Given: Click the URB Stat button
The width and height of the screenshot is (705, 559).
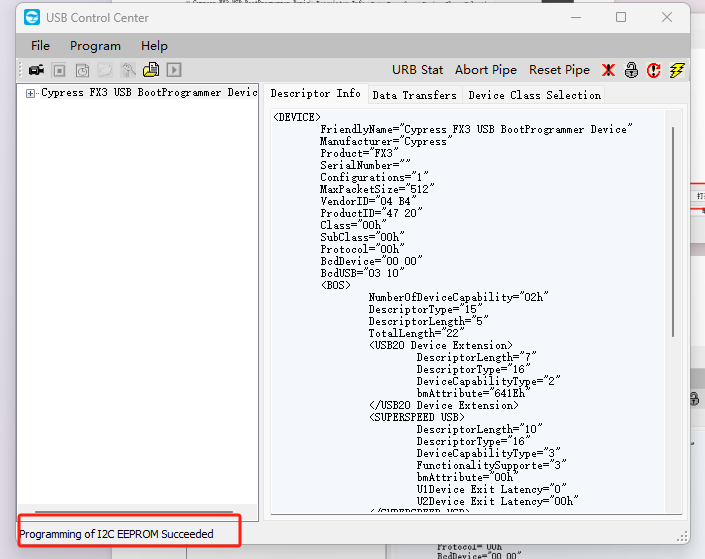Looking at the screenshot, I should [417, 70].
